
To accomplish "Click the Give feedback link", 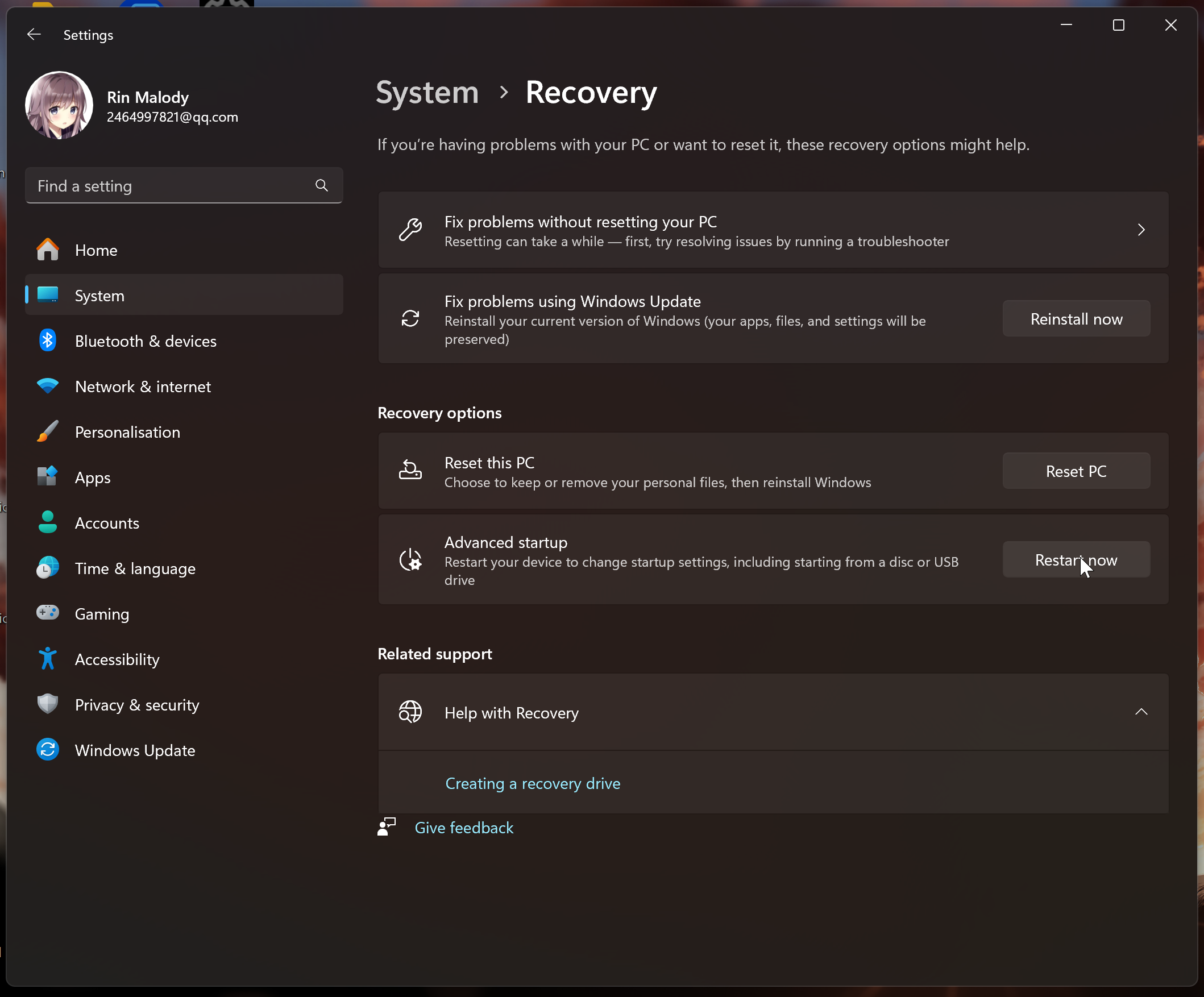I will pyautogui.click(x=464, y=827).
